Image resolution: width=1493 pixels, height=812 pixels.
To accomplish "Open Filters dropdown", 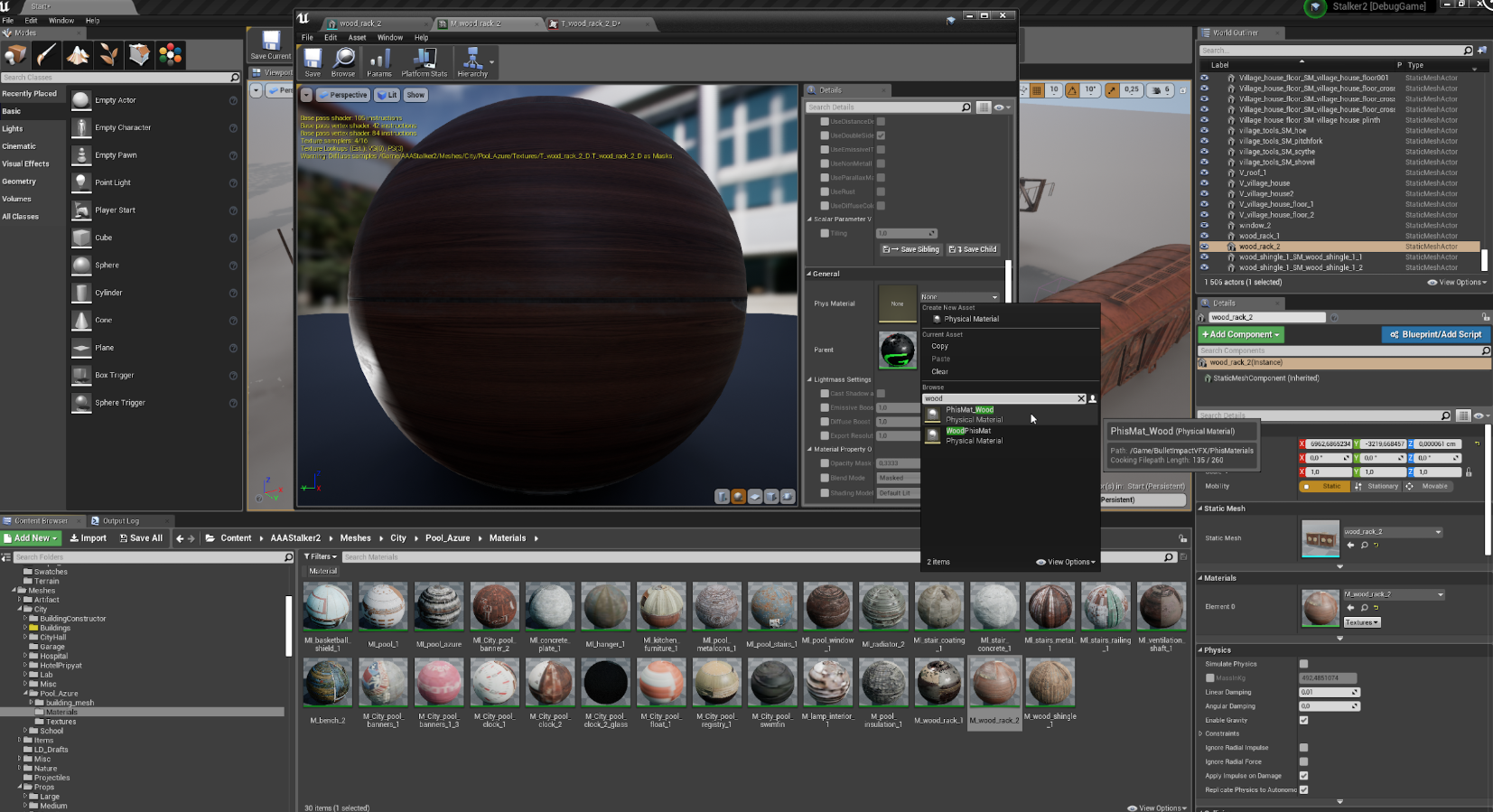I will 321,556.
